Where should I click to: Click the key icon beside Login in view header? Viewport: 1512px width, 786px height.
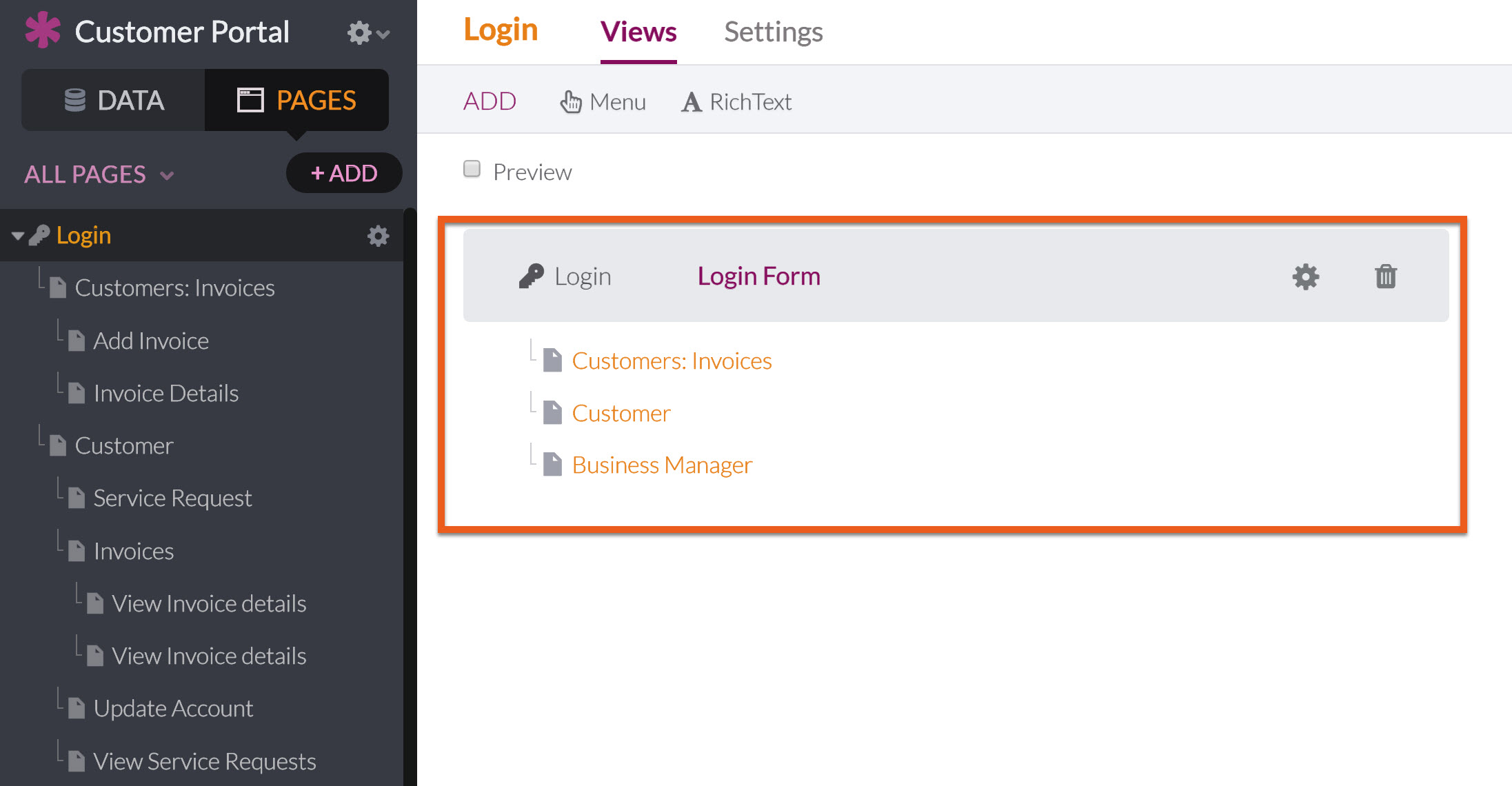[x=532, y=276]
